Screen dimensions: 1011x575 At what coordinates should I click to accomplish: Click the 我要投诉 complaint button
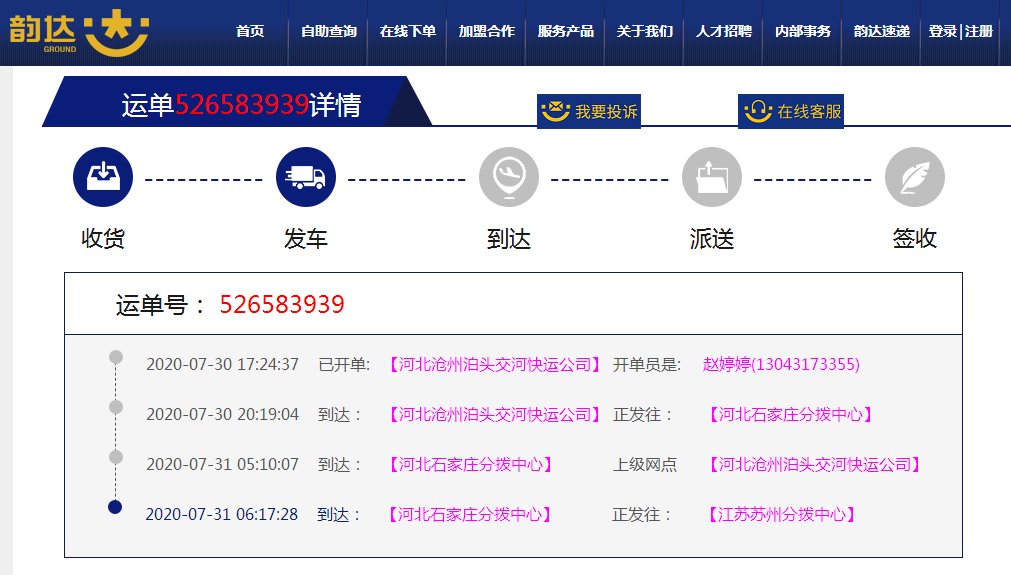click(x=589, y=111)
